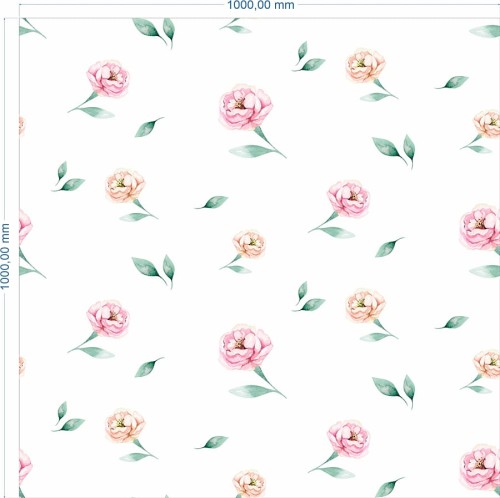Image resolution: width=500 pixels, height=498 pixels.
Task: Select the peach flower in the lower-left corner area
Action: pyautogui.click(x=125, y=426)
